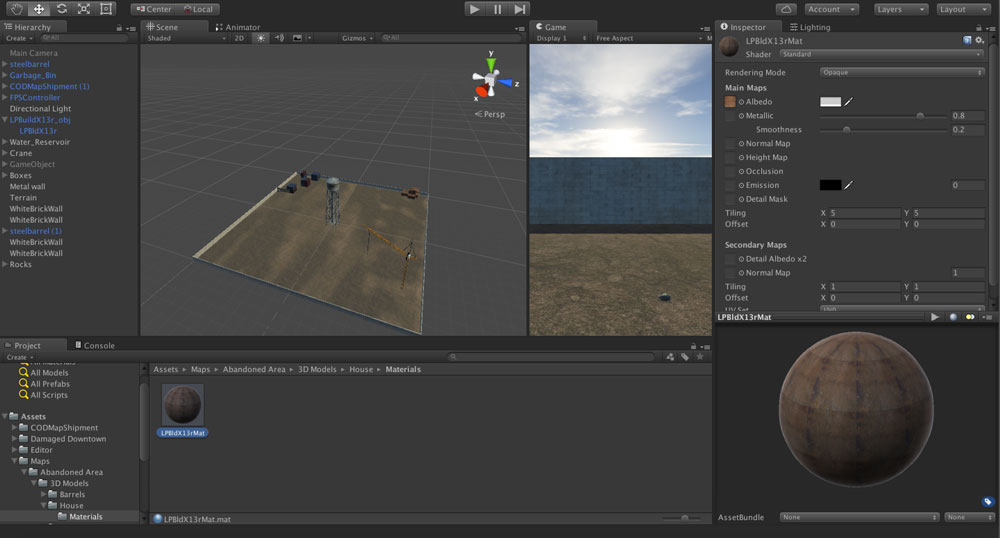Open the material settings gear icon
The width and height of the screenshot is (1000, 538).
click(979, 40)
